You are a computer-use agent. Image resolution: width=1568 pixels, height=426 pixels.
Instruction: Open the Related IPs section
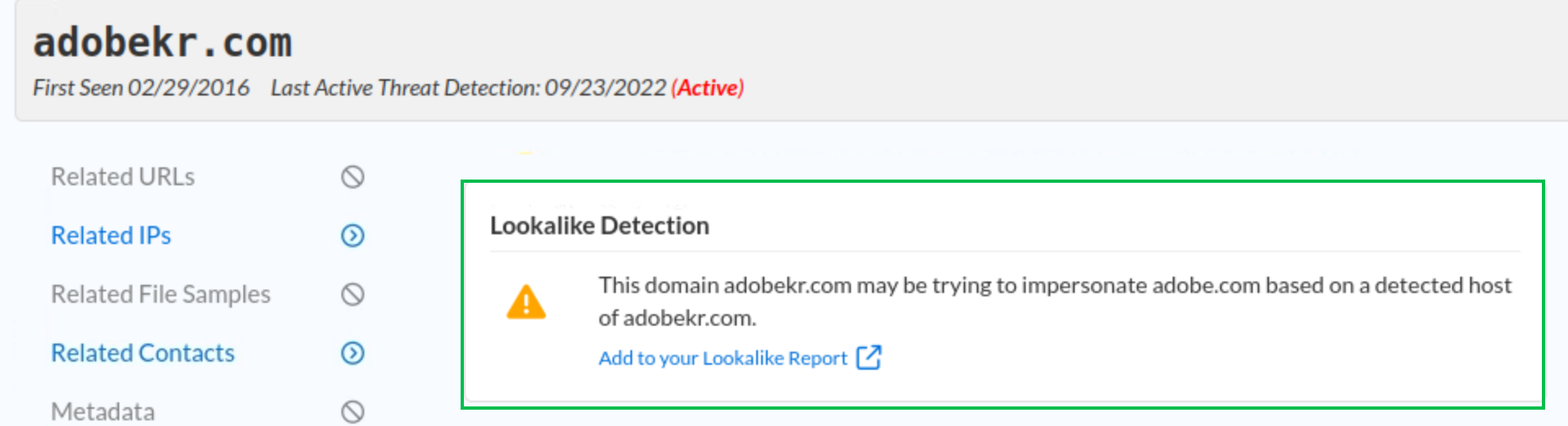coord(111,236)
